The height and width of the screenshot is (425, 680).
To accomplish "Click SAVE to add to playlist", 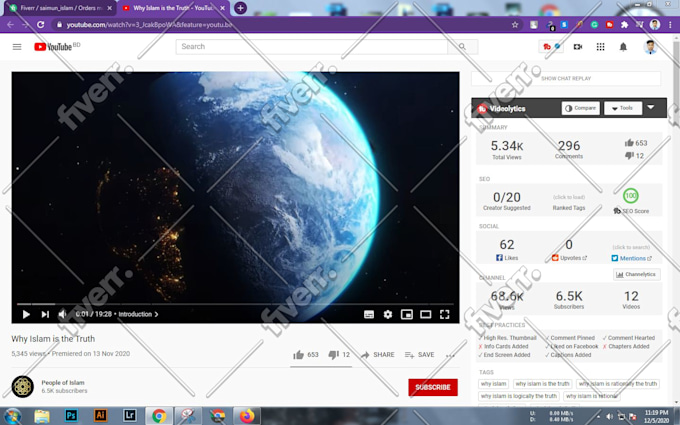I will tap(419, 355).
